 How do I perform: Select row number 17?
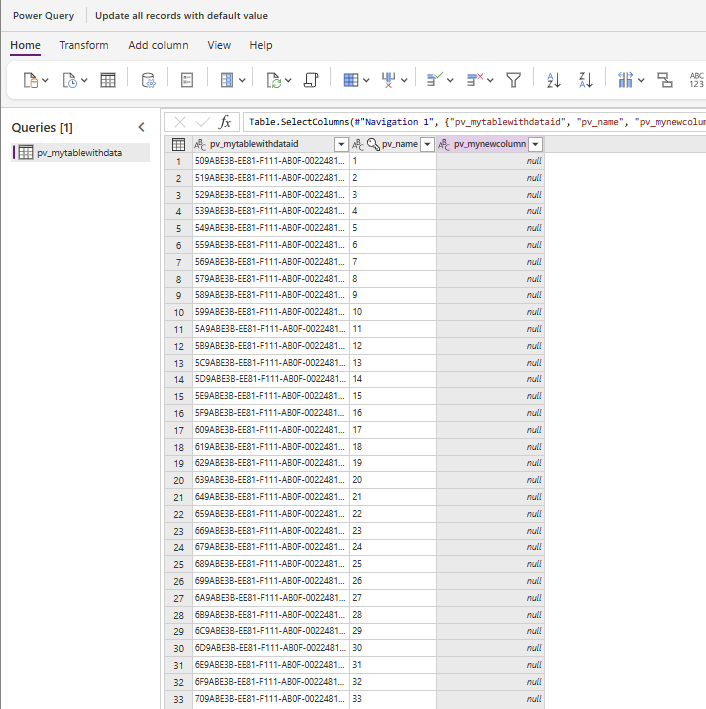coord(178,430)
